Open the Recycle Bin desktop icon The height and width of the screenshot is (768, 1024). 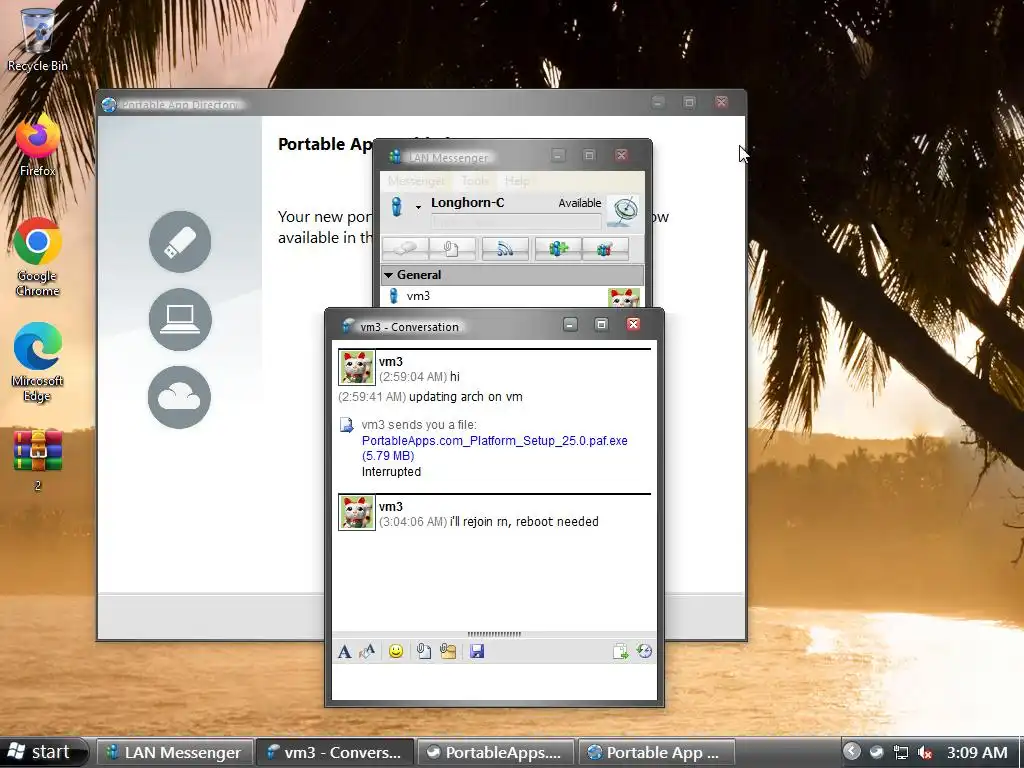[x=37, y=38]
